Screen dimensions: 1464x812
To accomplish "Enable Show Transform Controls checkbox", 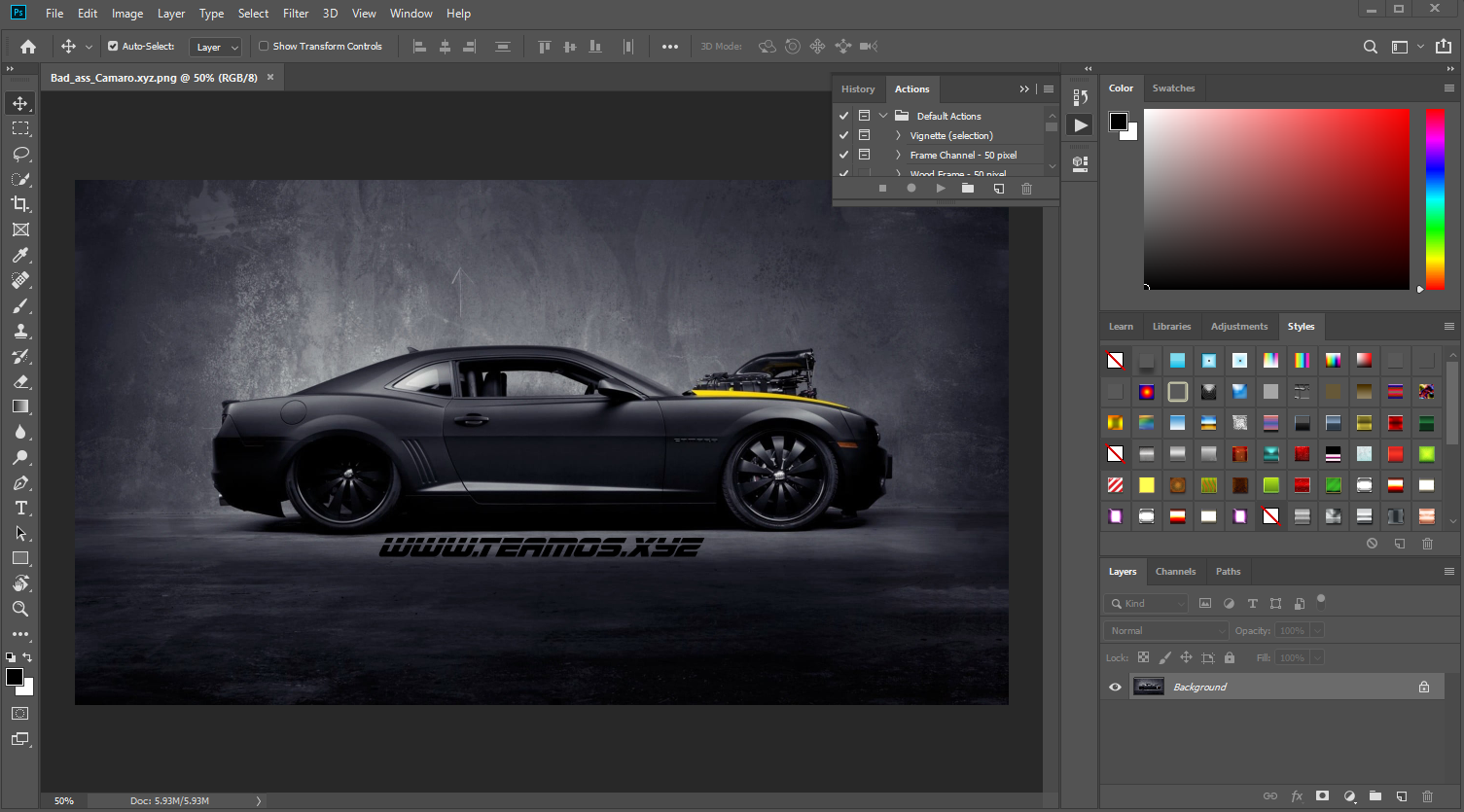I will (x=264, y=46).
